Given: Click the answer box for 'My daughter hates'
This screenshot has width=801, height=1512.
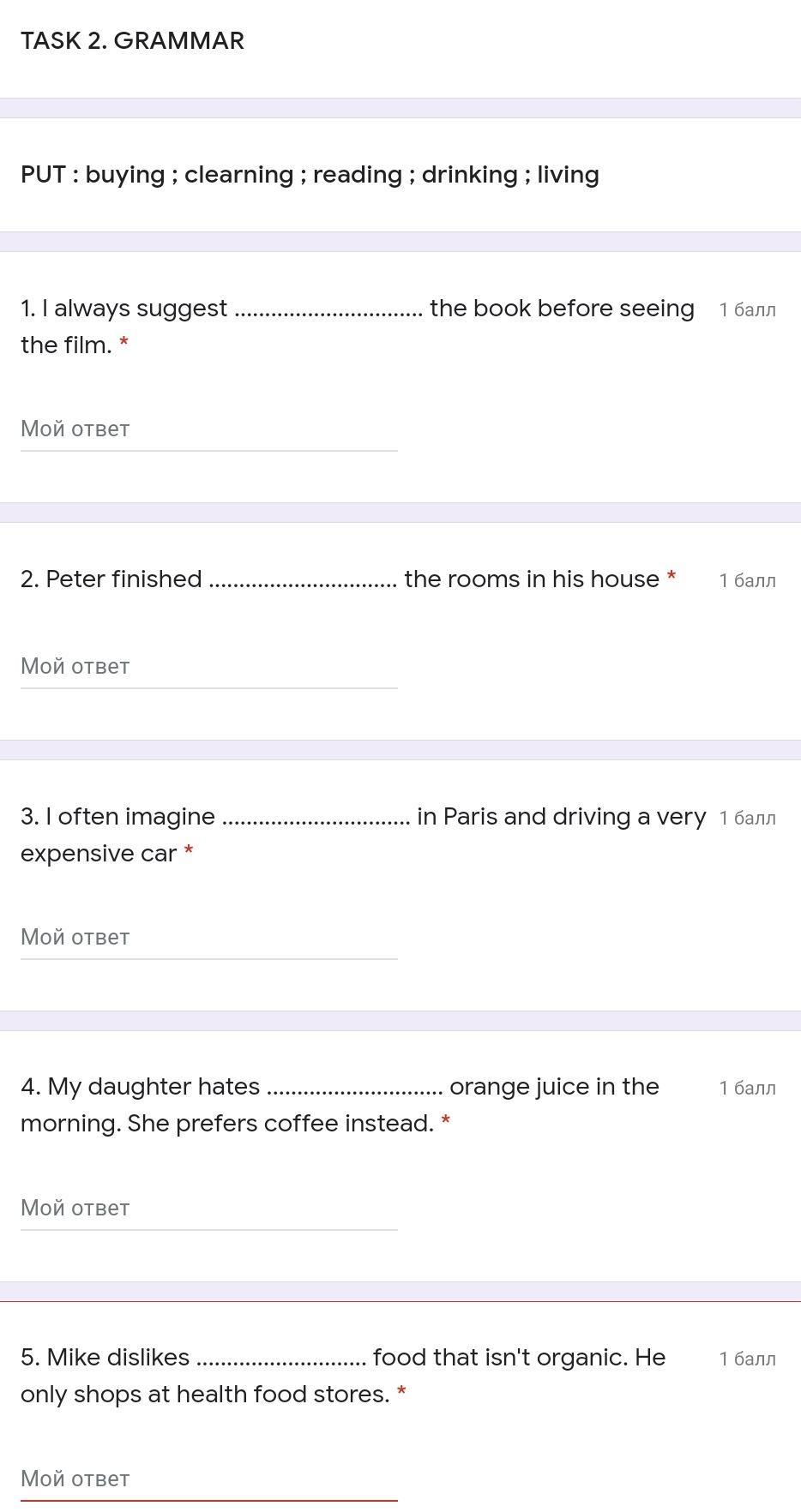Looking at the screenshot, I should point(208,1209).
